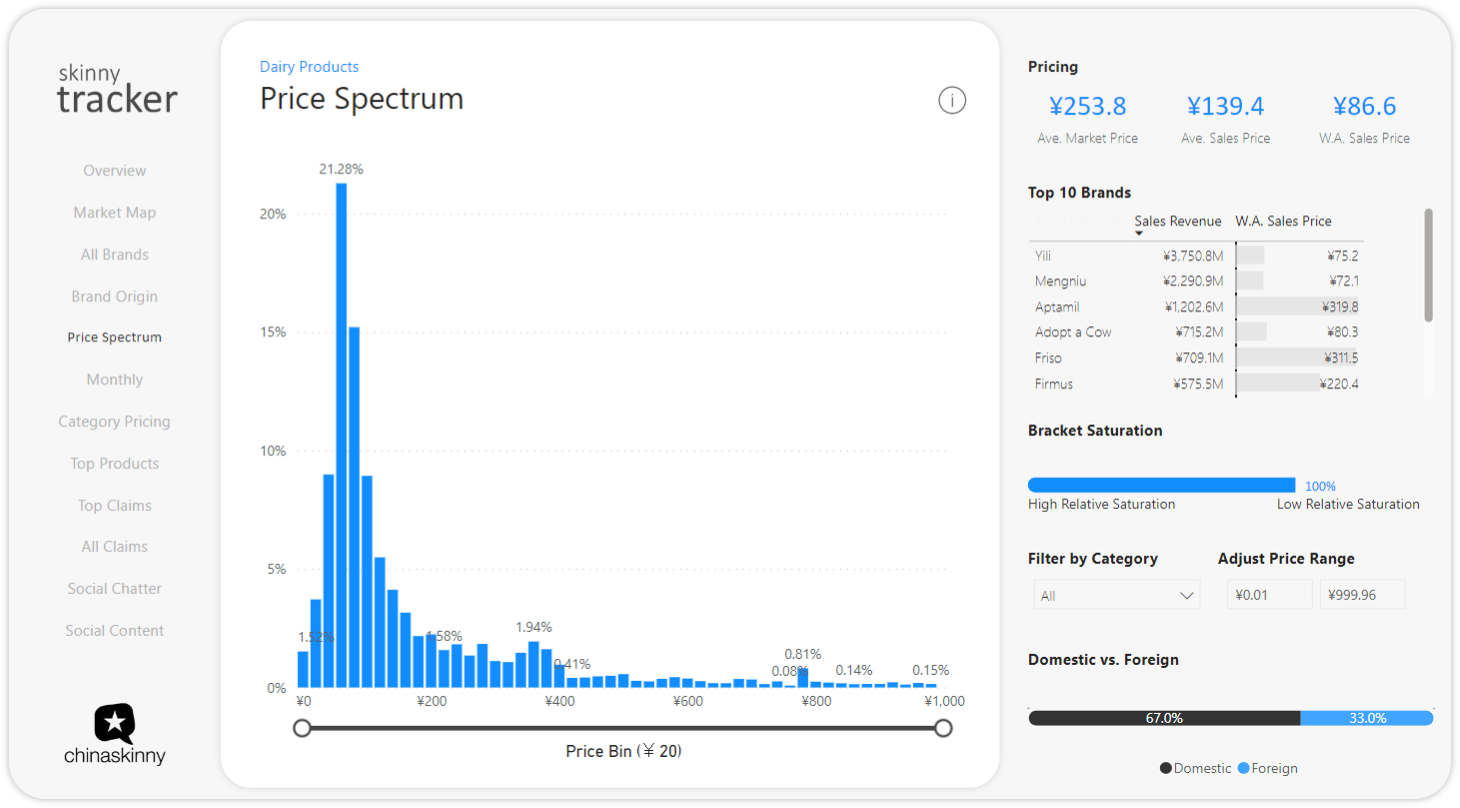
Task: Open All Claims page
Action: coord(114,547)
